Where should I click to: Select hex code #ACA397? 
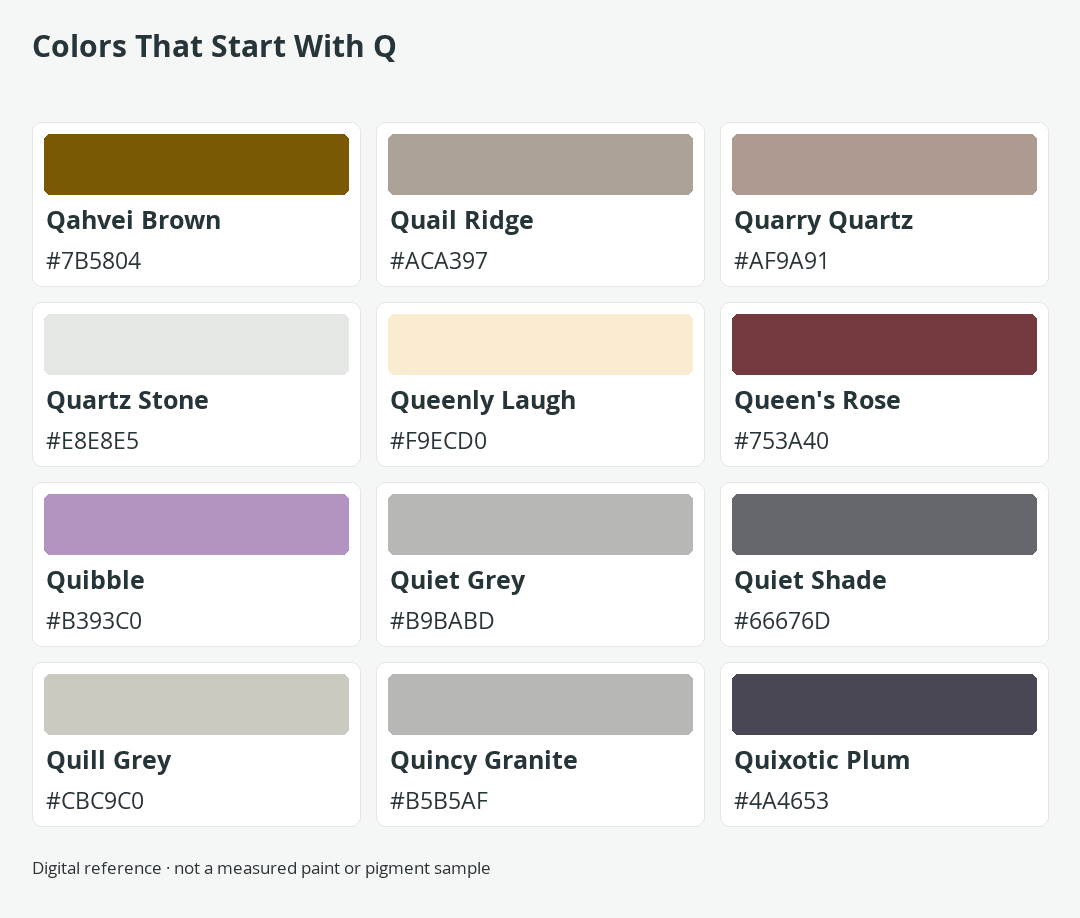(x=439, y=261)
